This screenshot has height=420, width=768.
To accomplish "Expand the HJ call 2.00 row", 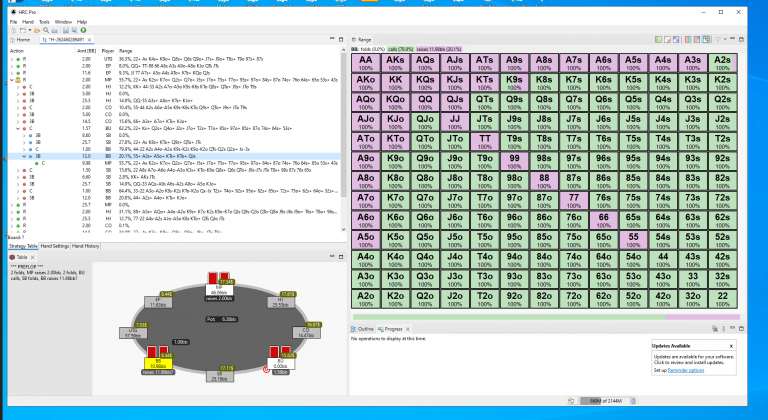I will click(18, 87).
